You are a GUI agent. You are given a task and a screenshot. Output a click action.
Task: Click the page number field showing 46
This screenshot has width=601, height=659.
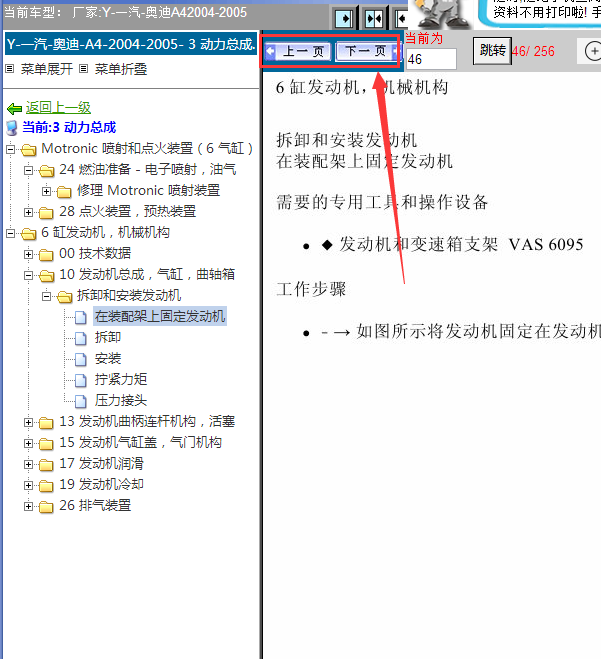point(431,59)
